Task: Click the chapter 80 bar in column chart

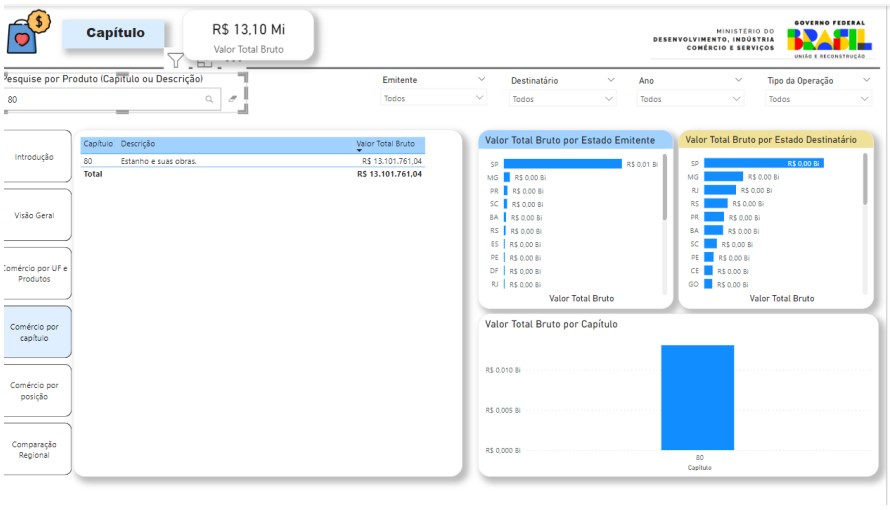Action: pyautogui.click(x=697, y=397)
